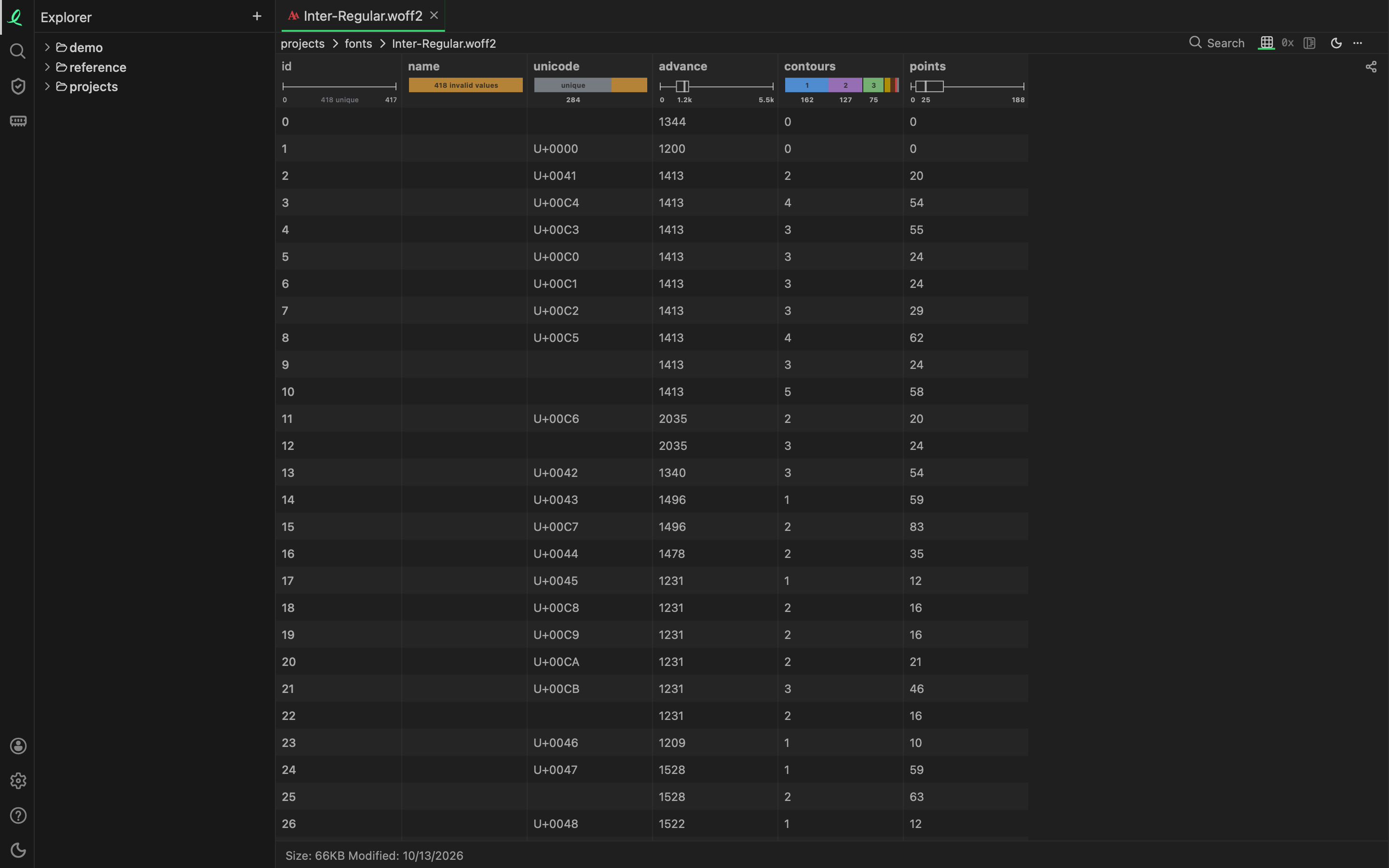Screen dimensions: 1389x868
Task: Switch to 0x hex view
Action: [1287, 43]
